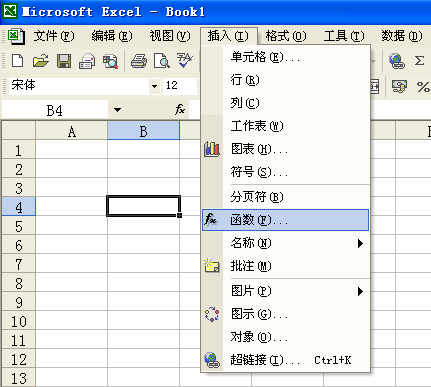Click cell A1
Screen dimensions: 431x387
pyautogui.click(x=72, y=150)
